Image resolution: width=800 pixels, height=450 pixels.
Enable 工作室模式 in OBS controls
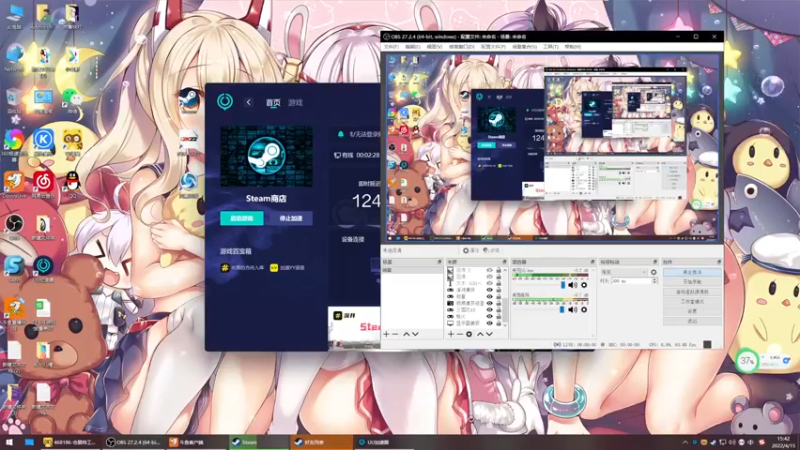tap(692, 302)
